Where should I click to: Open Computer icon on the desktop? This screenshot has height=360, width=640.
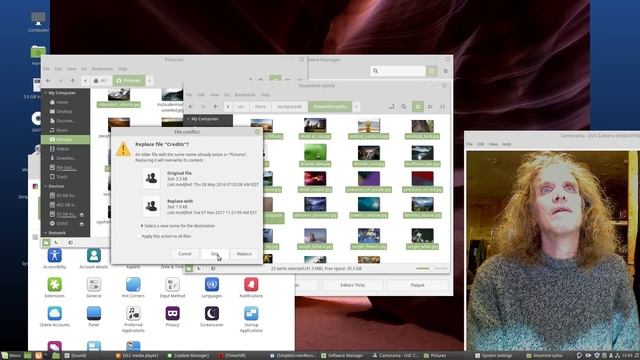(x=38, y=22)
